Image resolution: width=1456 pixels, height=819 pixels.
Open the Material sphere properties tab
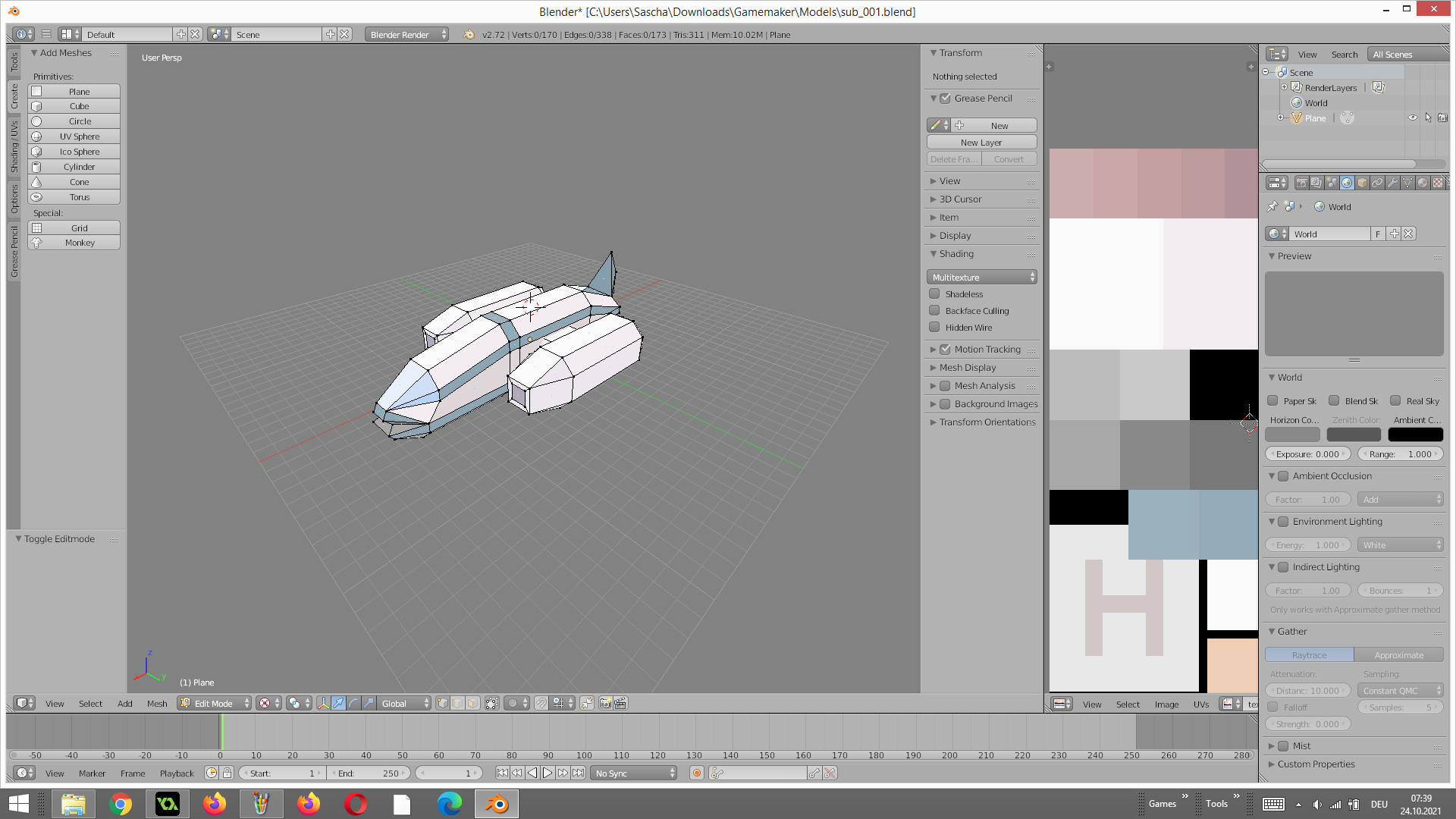click(1423, 183)
